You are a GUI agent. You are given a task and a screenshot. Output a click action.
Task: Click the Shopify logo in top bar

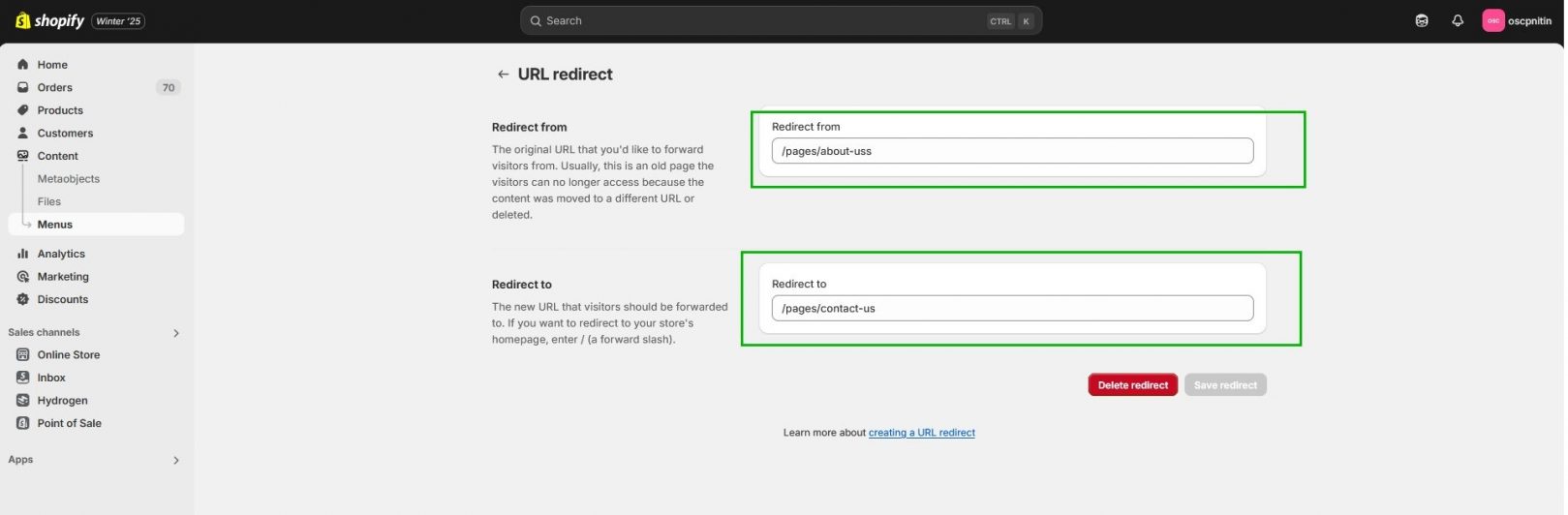tap(50, 20)
